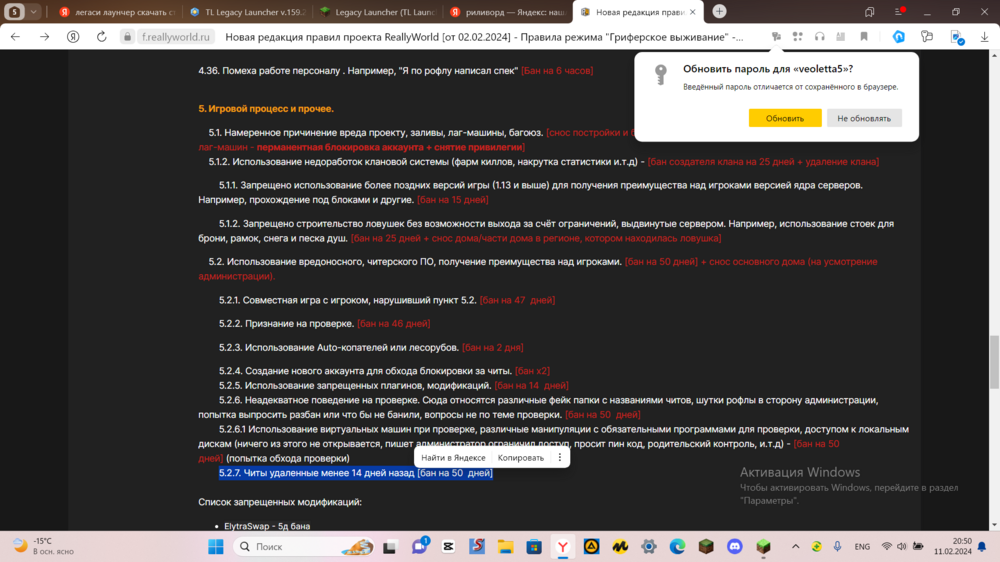Open the Yandex home page button
Image resolution: width=1000 pixels, height=562 pixels.
(x=73, y=37)
